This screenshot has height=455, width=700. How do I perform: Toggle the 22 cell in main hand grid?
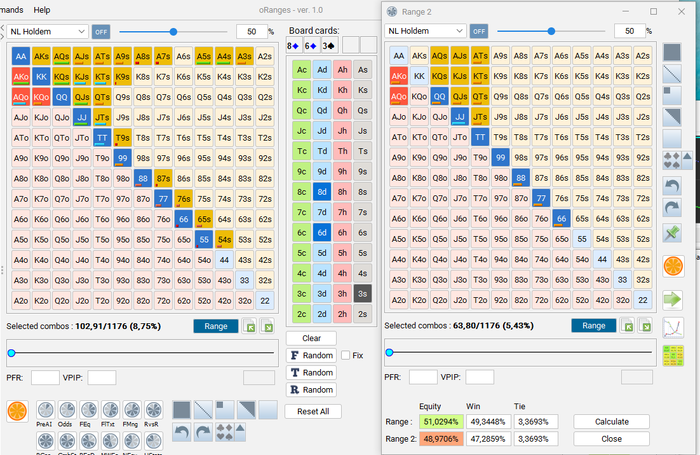265,301
